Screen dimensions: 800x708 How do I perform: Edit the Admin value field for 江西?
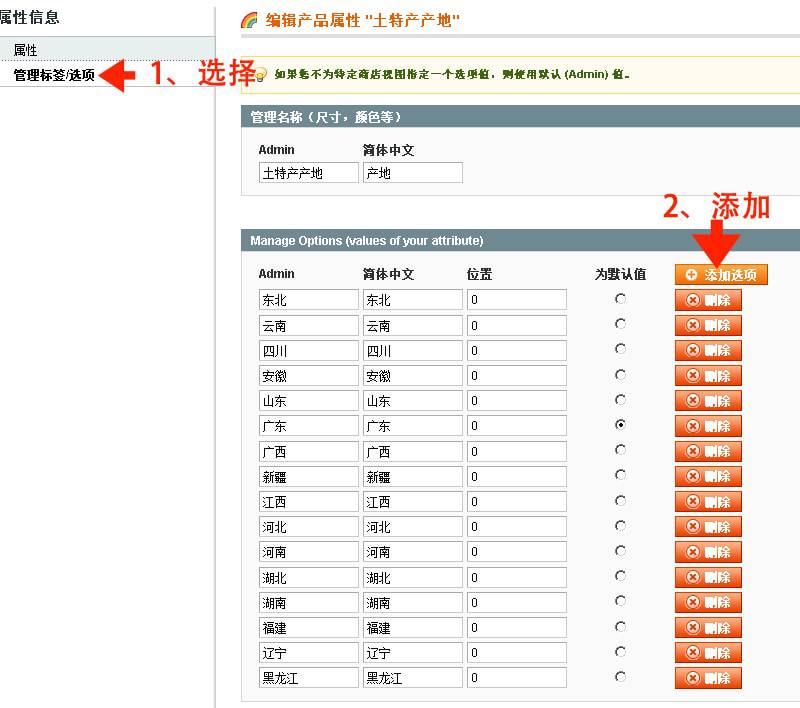(308, 502)
